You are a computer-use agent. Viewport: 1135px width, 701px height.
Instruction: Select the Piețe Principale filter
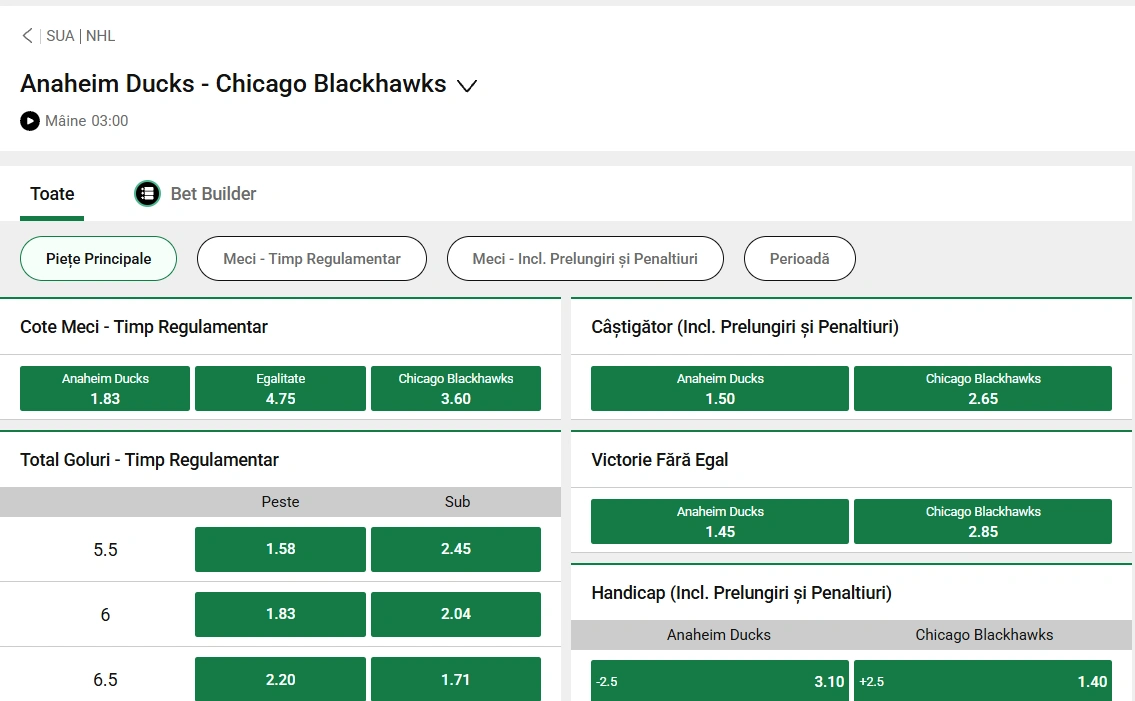click(98, 258)
